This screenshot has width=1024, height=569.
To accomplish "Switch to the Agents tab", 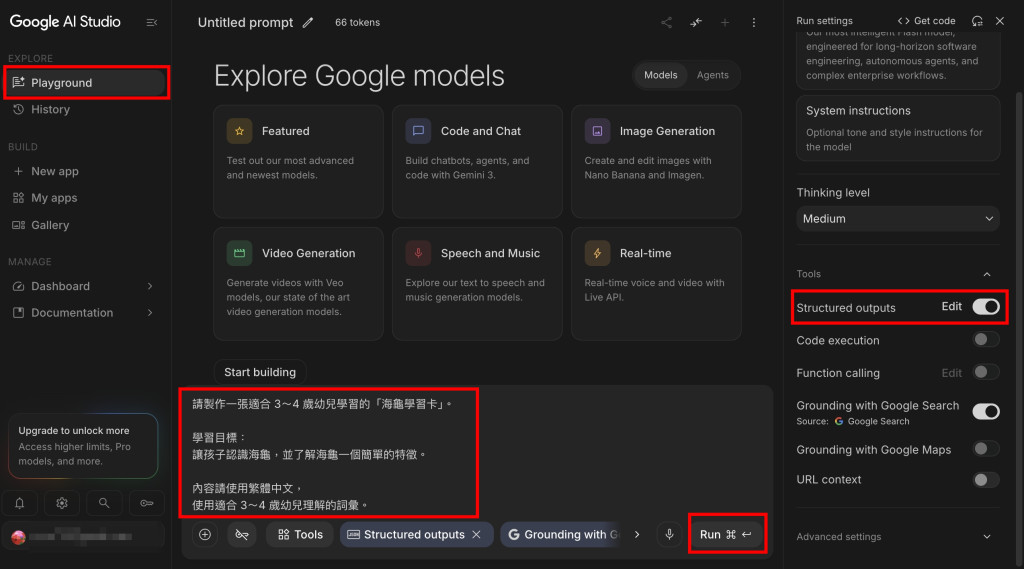I will point(712,75).
